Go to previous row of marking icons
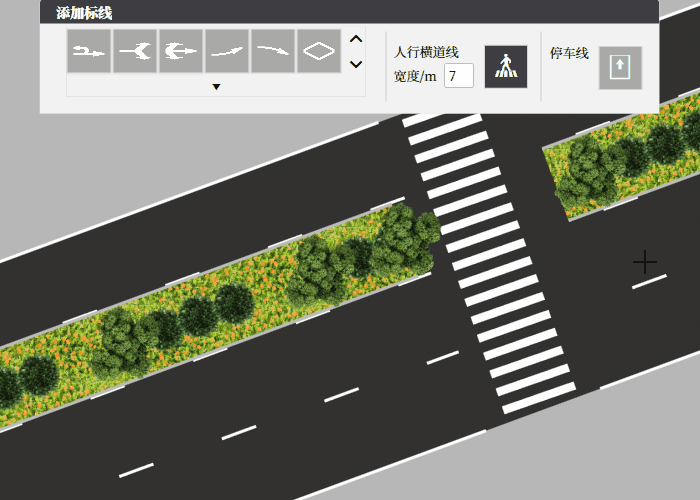 [x=356, y=39]
